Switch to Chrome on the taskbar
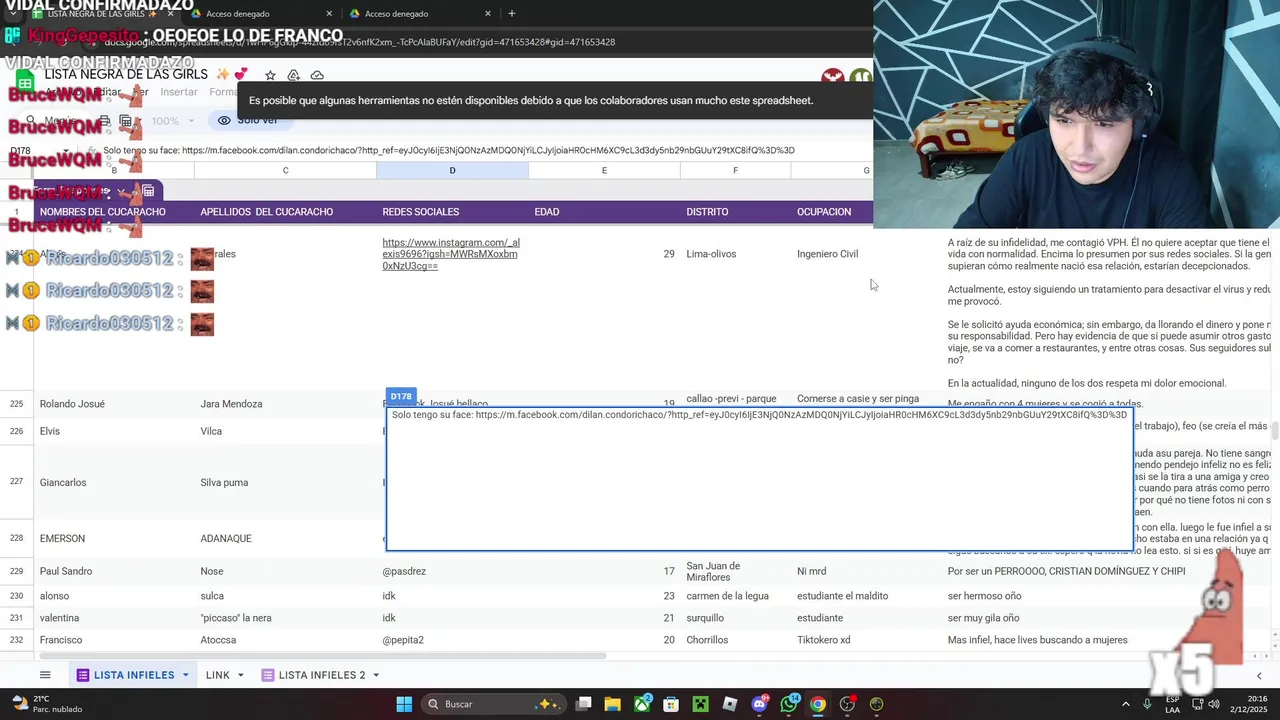1280x720 pixels. 818,704
